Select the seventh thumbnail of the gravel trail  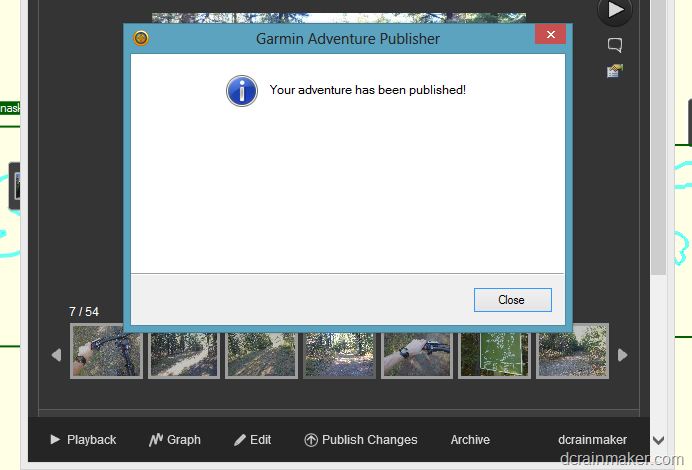[x=572, y=351]
